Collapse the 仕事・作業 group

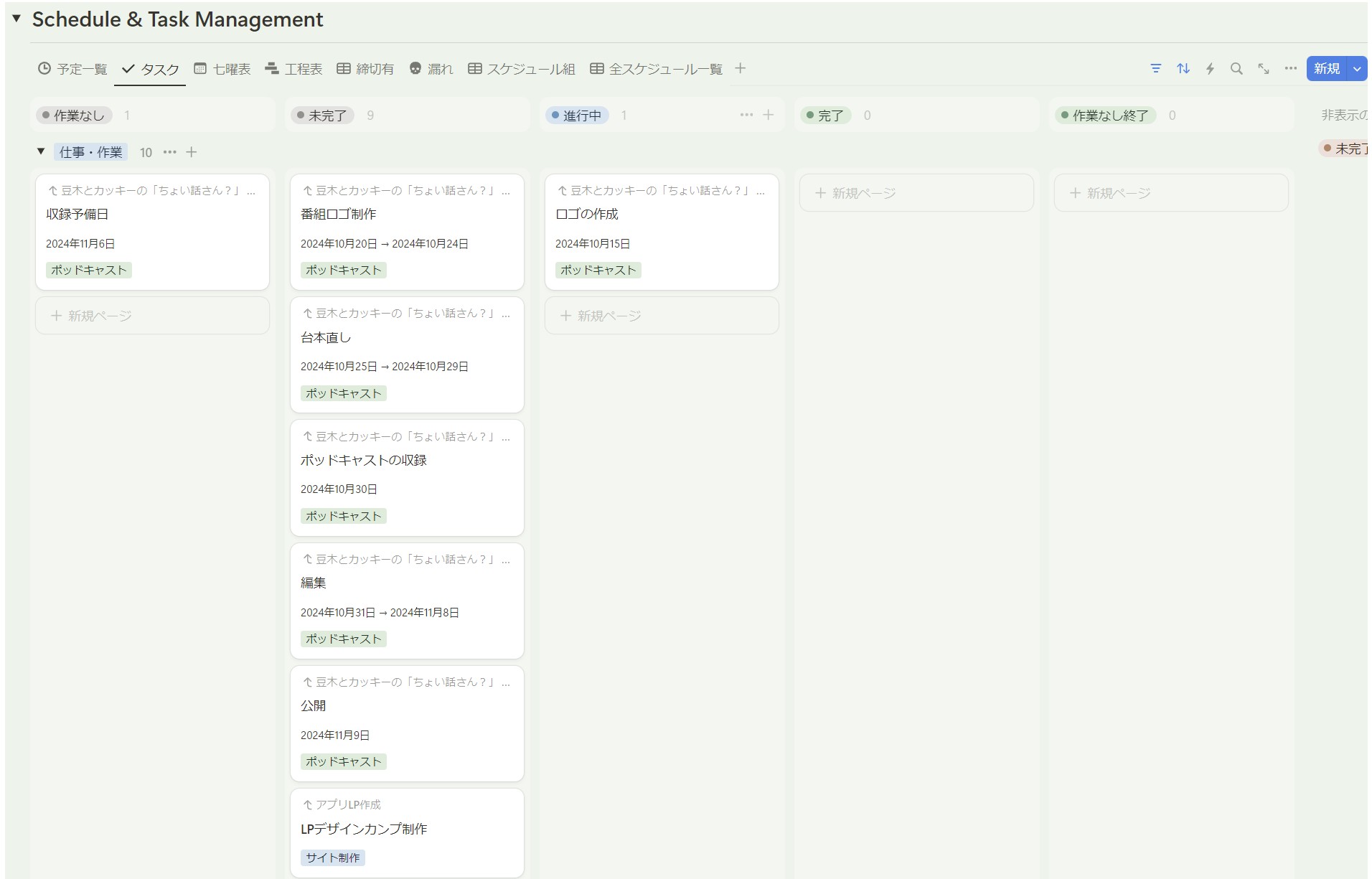[x=41, y=151]
